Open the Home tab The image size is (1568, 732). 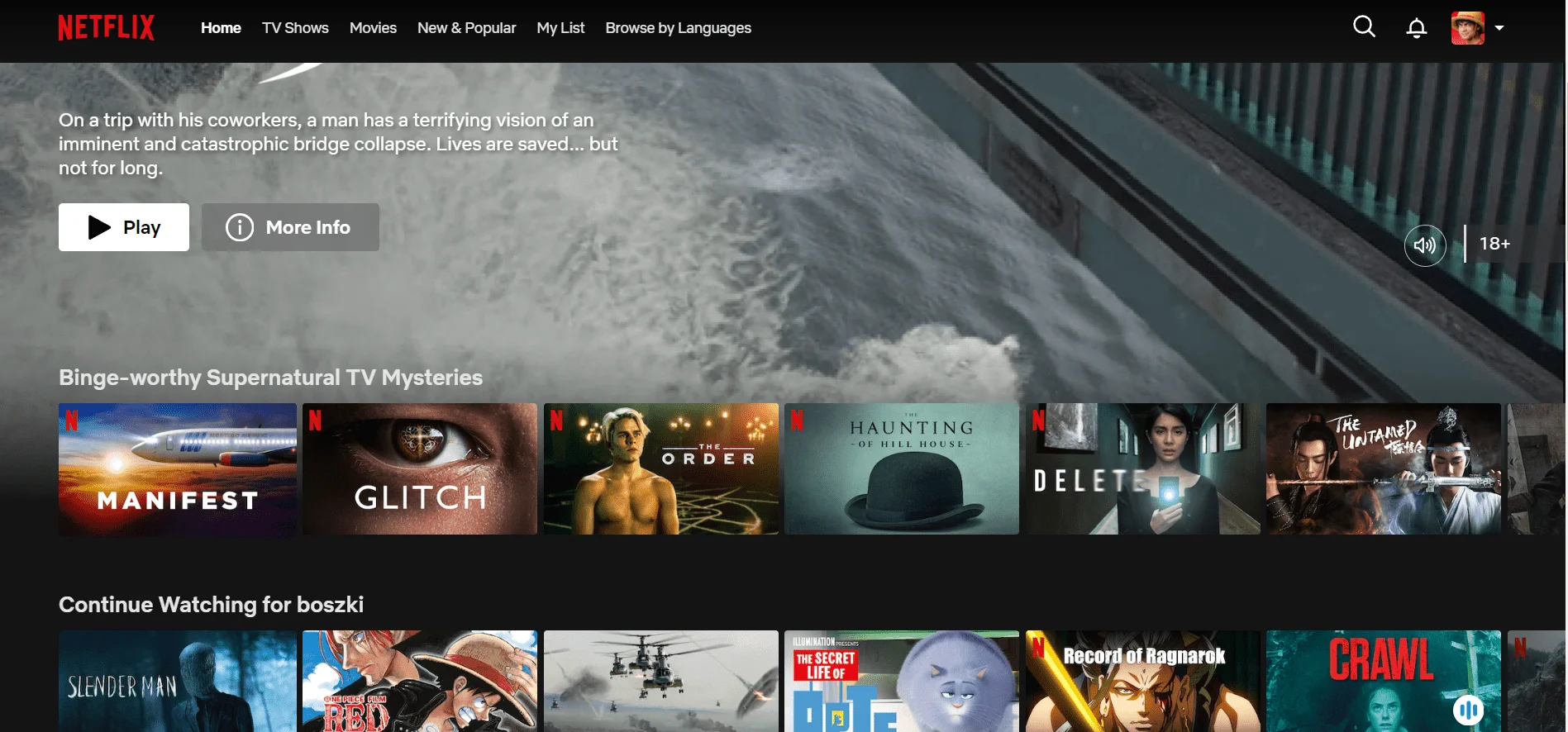pyautogui.click(x=221, y=28)
